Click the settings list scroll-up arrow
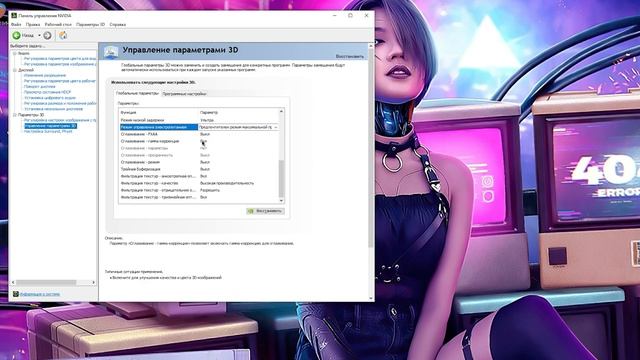This screenshot has height=360, width=640. pos(281,111)
